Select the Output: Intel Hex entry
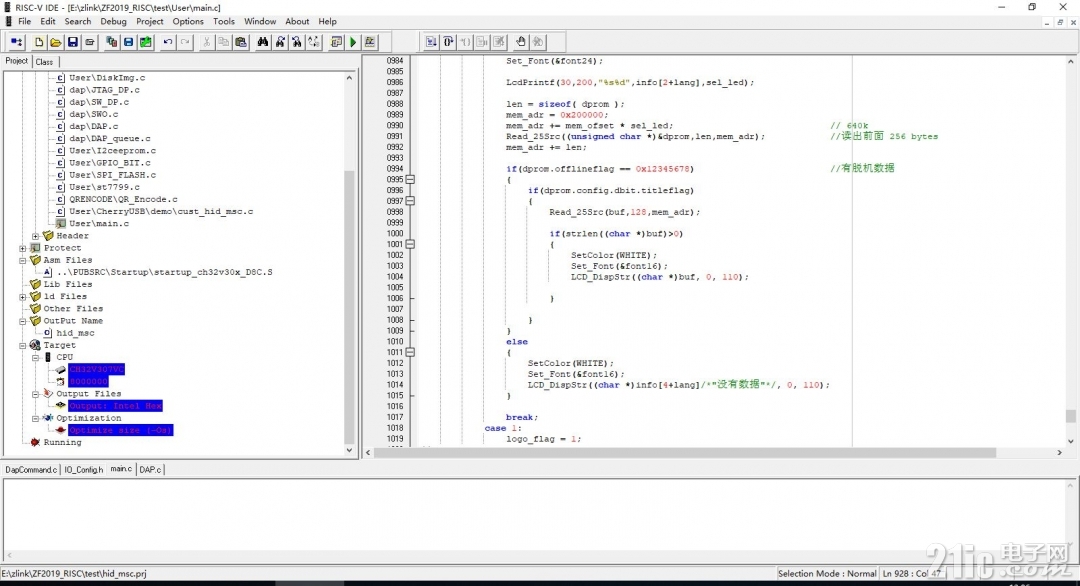The height and width of the screenshot is (586, 1080). pyautogui.click(x=115, y=406)
